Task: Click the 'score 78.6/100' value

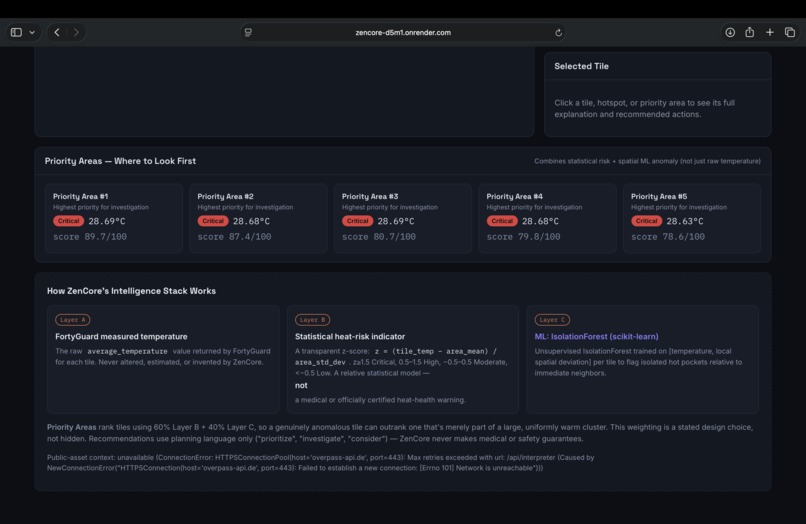Action: click(668, 237)
